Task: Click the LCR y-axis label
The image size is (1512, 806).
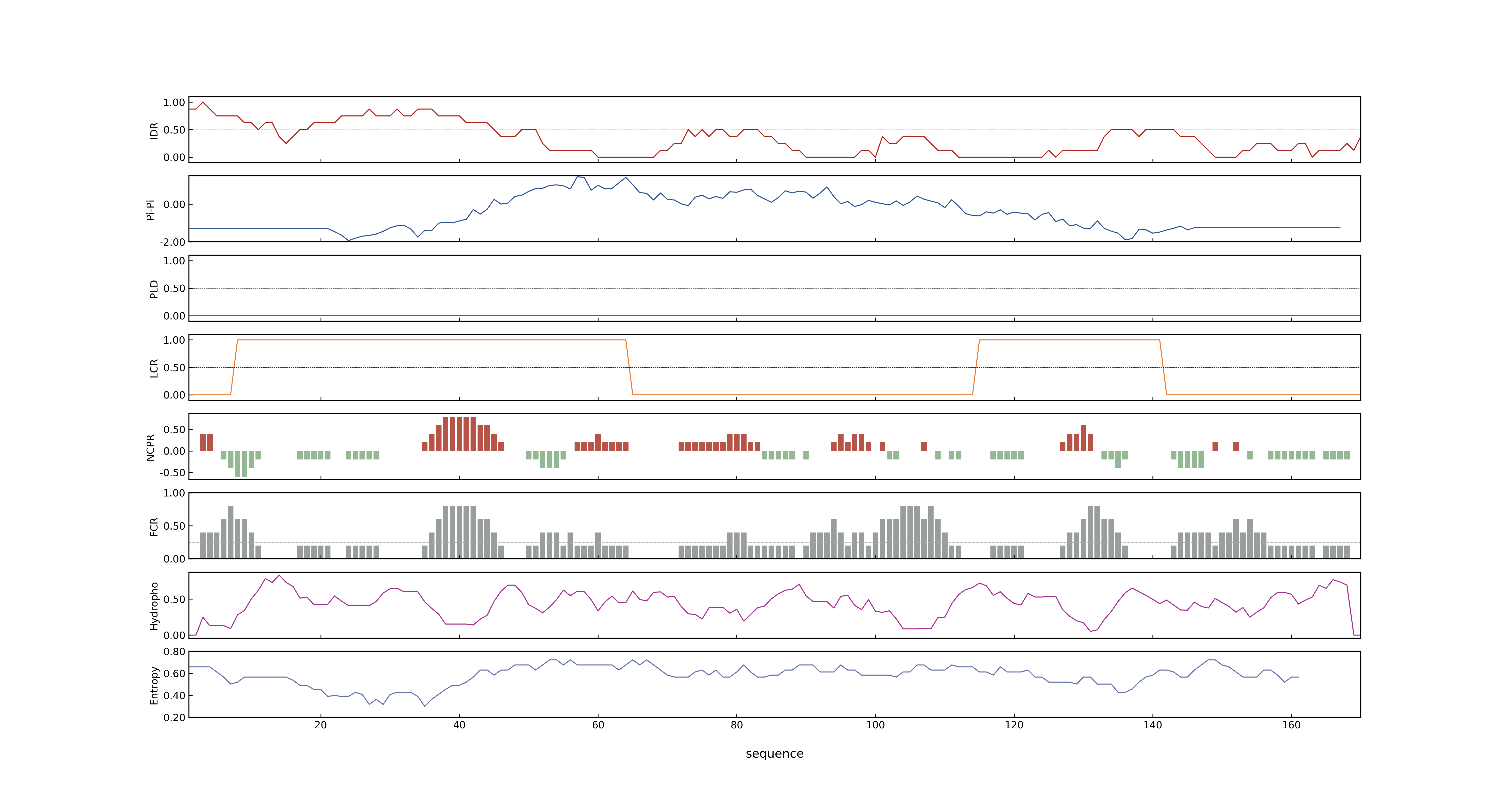Action: click(x=154, y=368)
